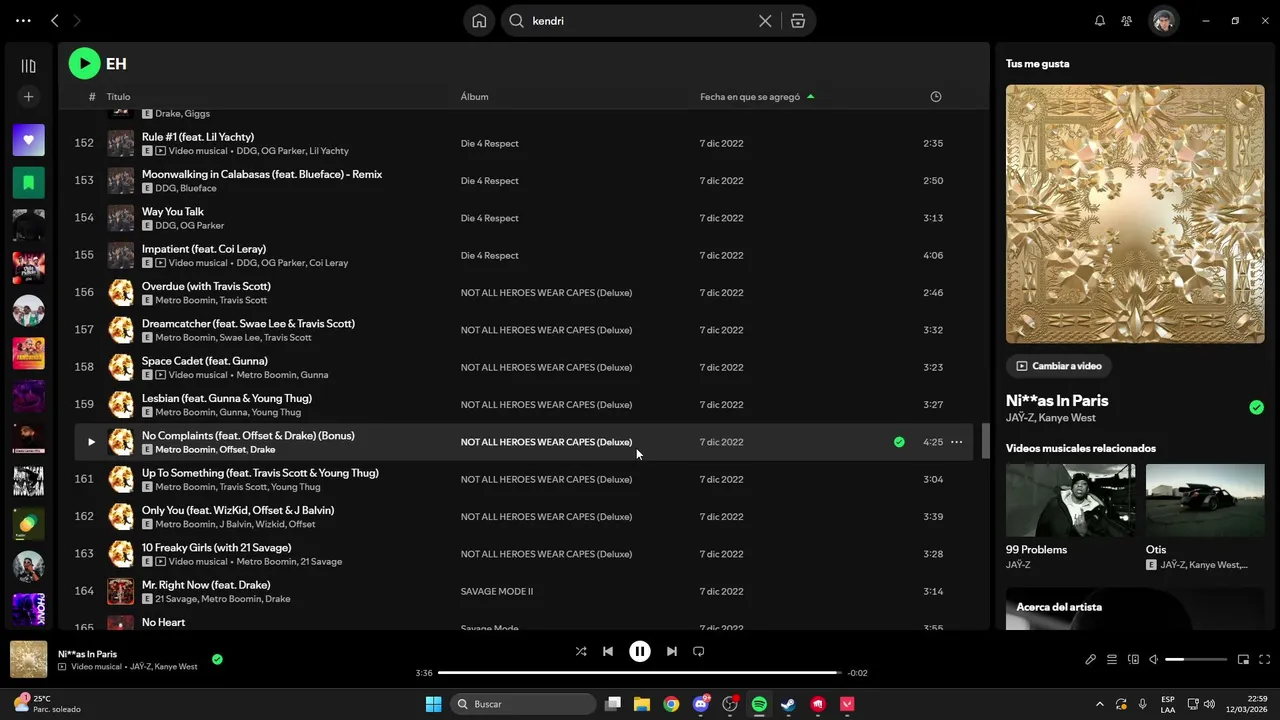The image size is (1280, 720).
Task: Mute with the speaker volume icon
Action: (1153, 660)
